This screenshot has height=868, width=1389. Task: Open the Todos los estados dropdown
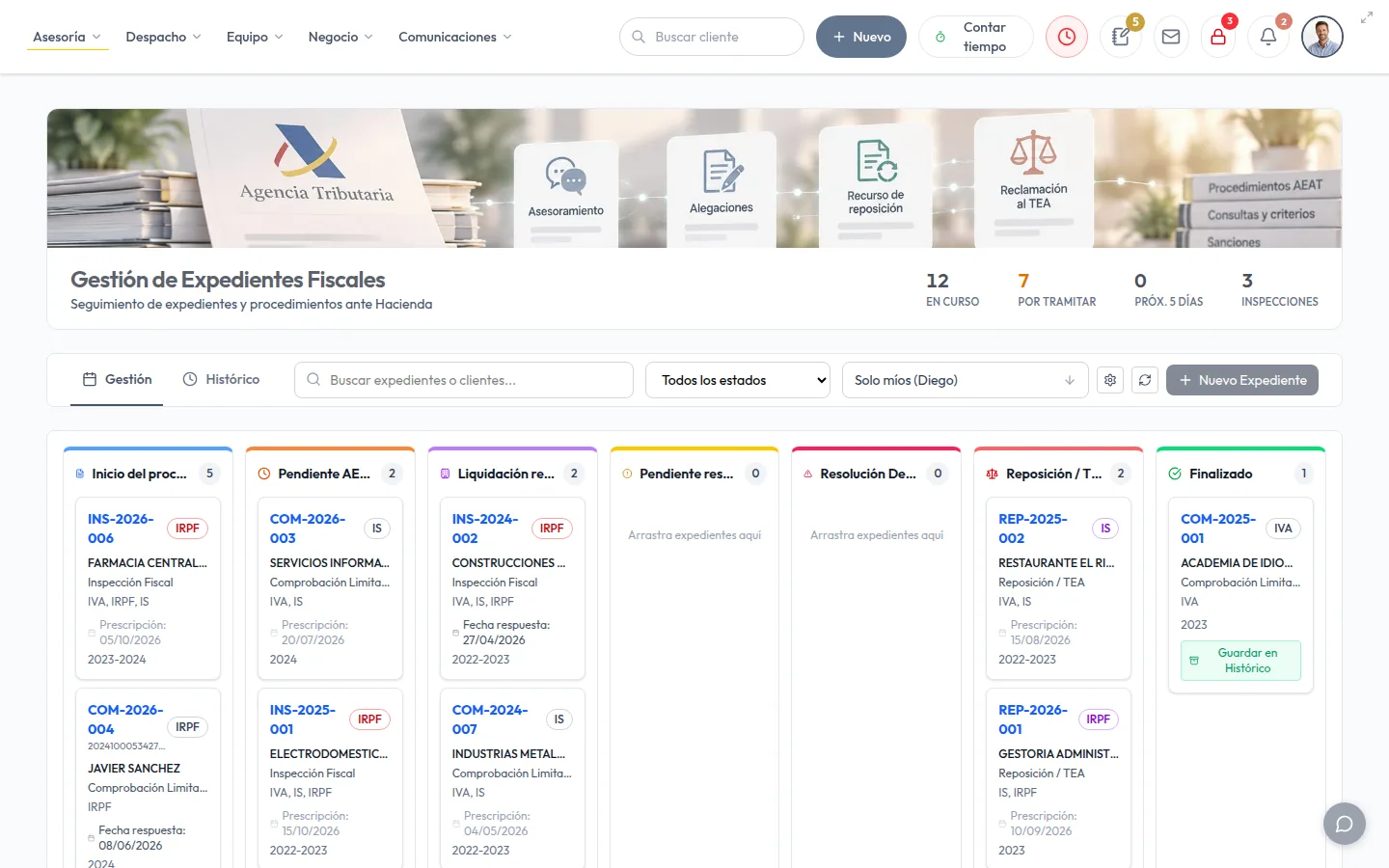(x=738, y=380)
